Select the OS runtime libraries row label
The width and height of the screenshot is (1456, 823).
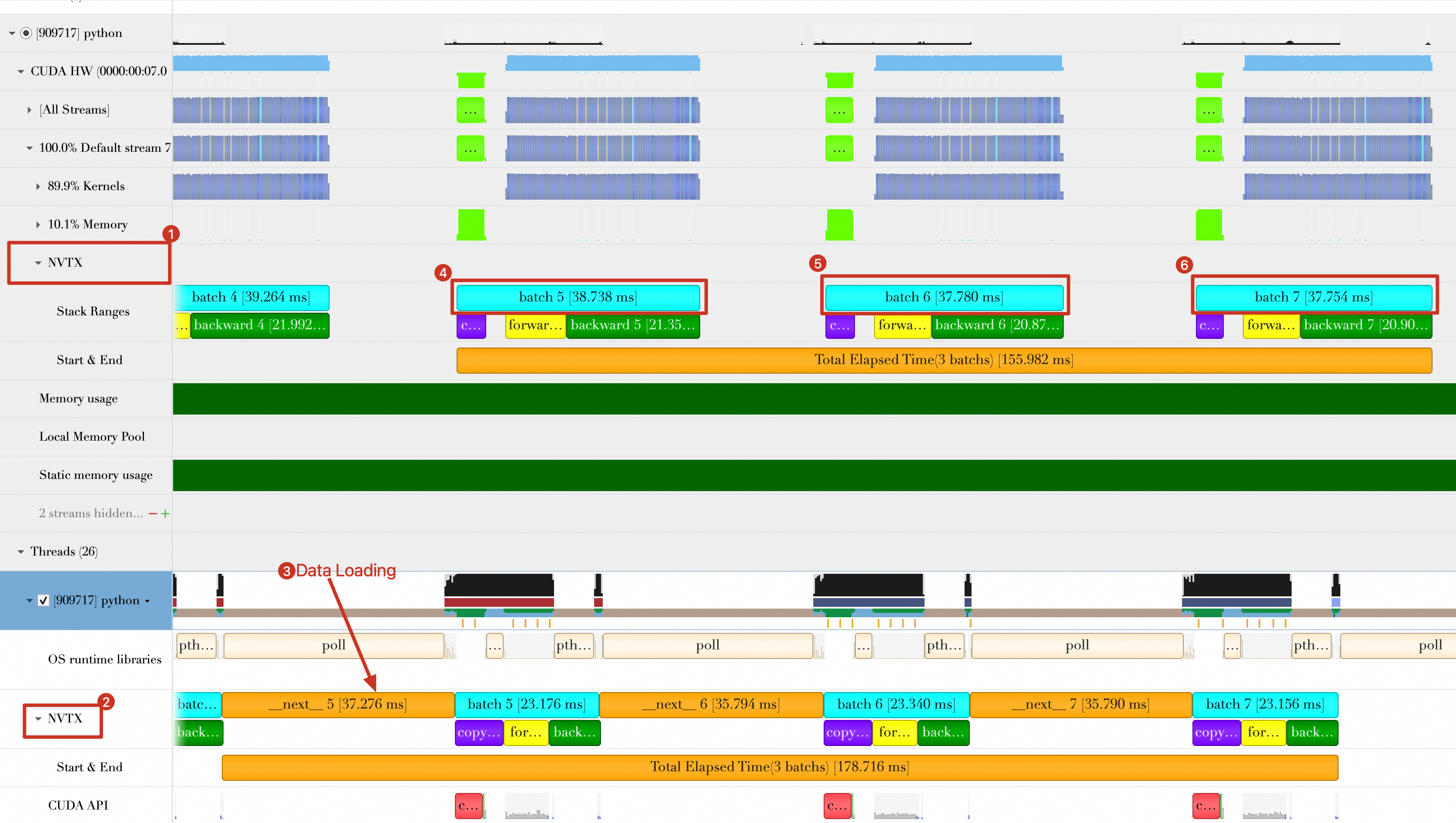tap(104, 659)
